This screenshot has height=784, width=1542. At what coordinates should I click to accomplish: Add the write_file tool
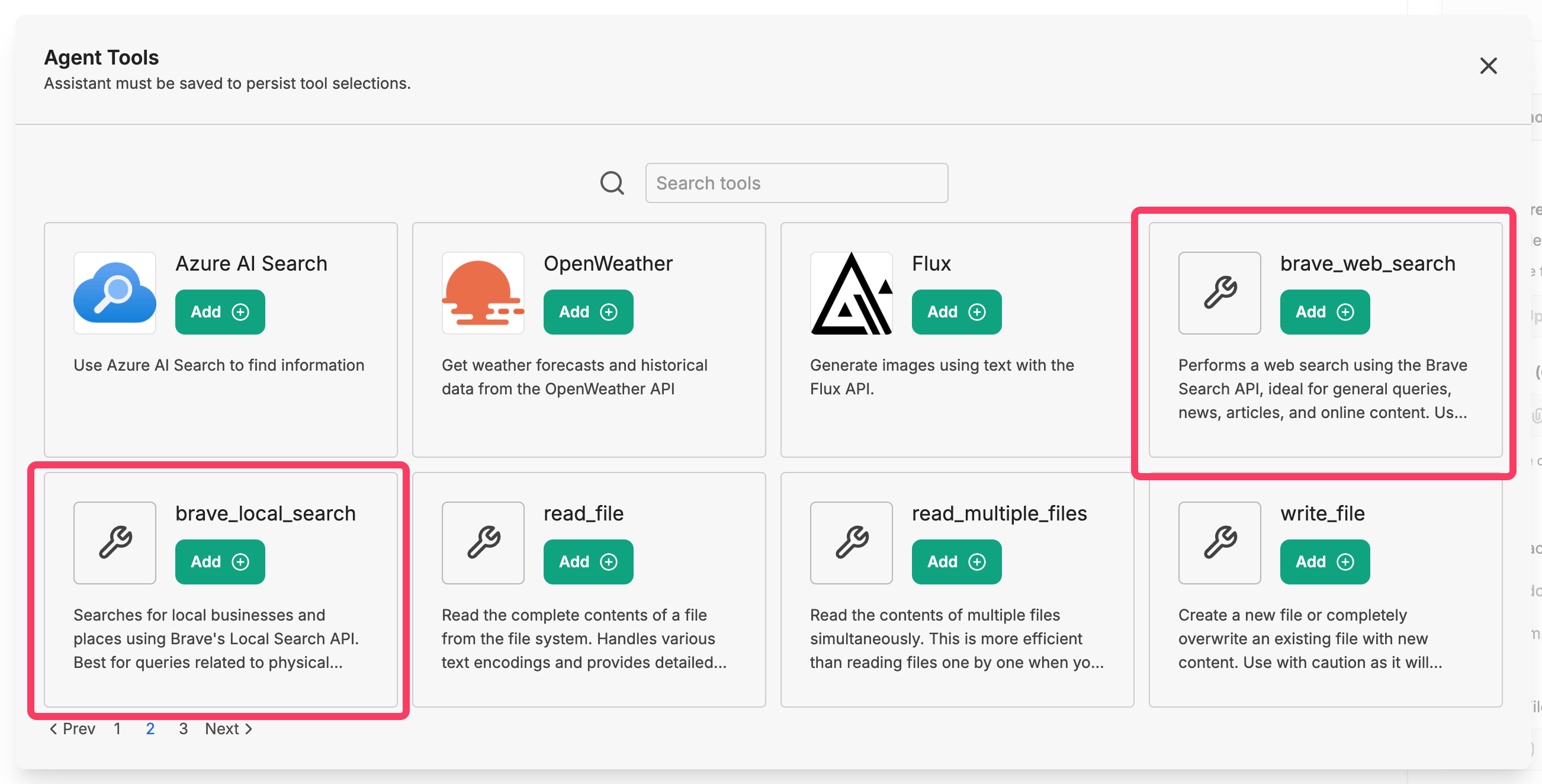point(1324,561)
